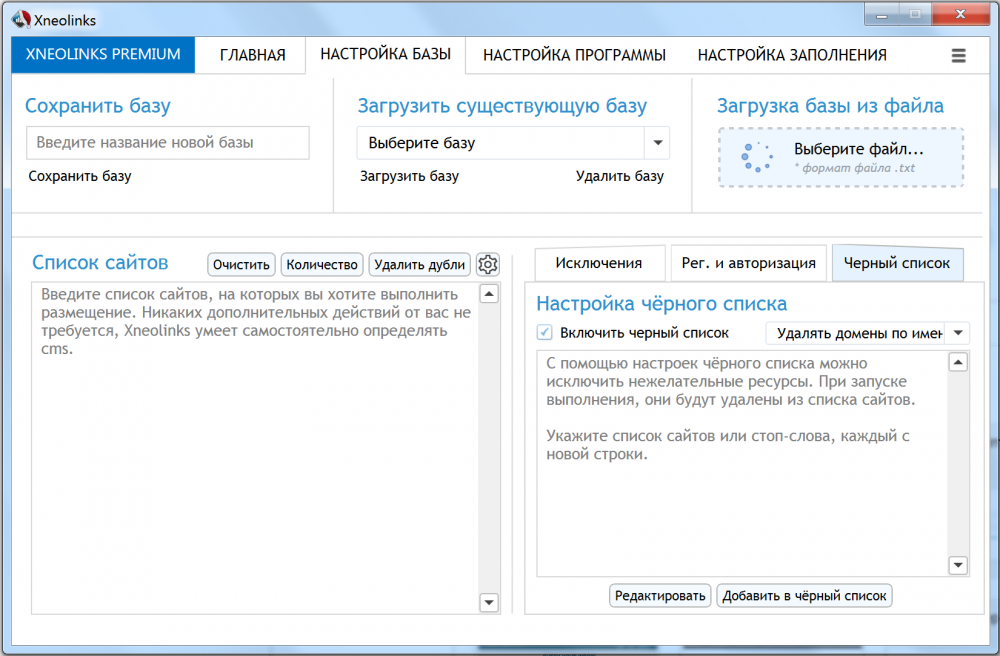Viewport: 1000px width, 656px height.
Task: Click the XNEOLINKS PREMIUM tab
Action: click(x=103, y=55)
